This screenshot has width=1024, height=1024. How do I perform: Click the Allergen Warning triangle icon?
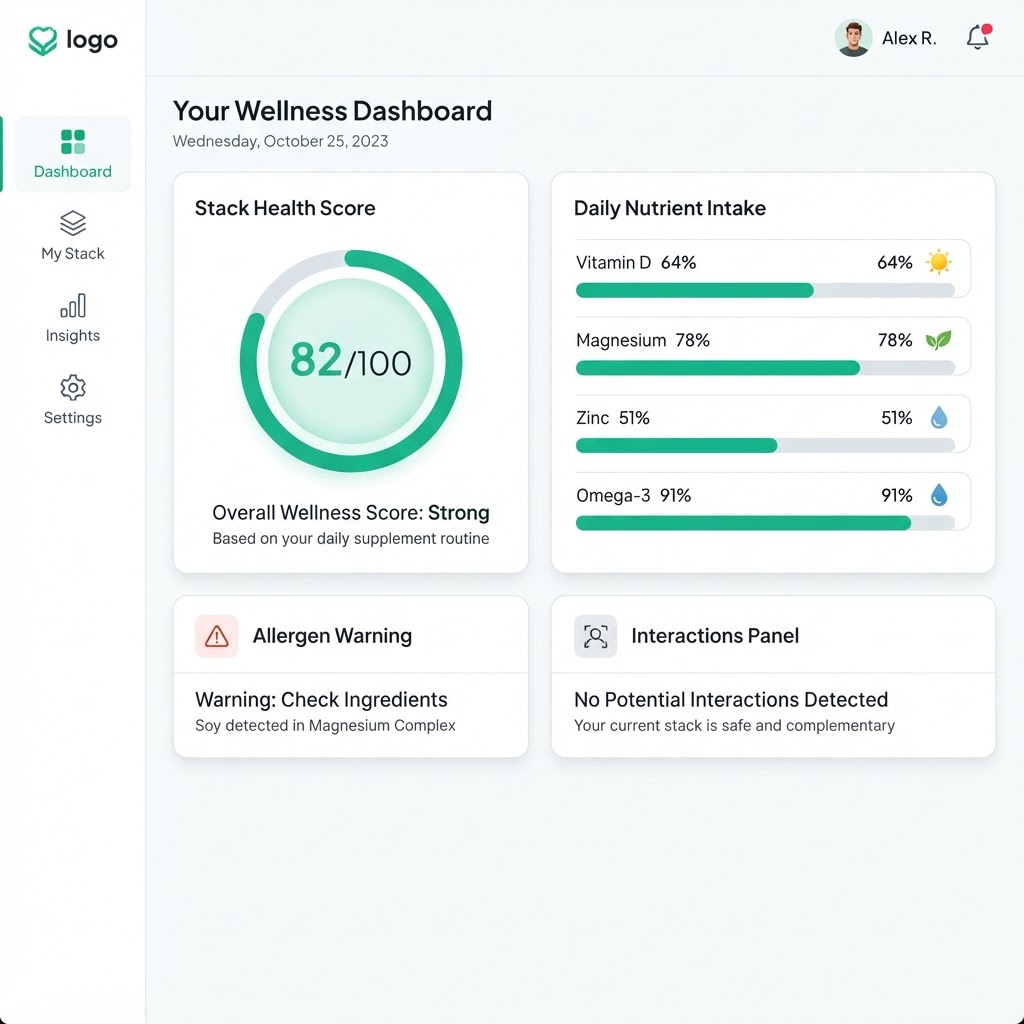click(217, 636)
